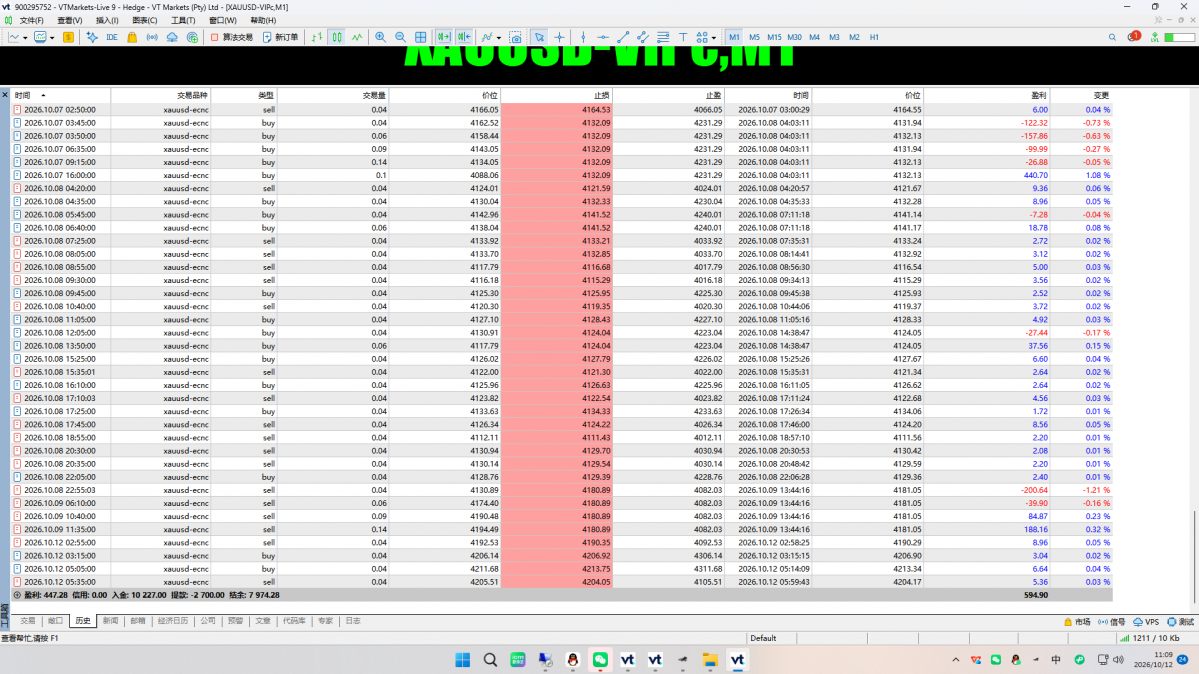Toggle the Algo Trading (算法交易) button

click(232, 37)
